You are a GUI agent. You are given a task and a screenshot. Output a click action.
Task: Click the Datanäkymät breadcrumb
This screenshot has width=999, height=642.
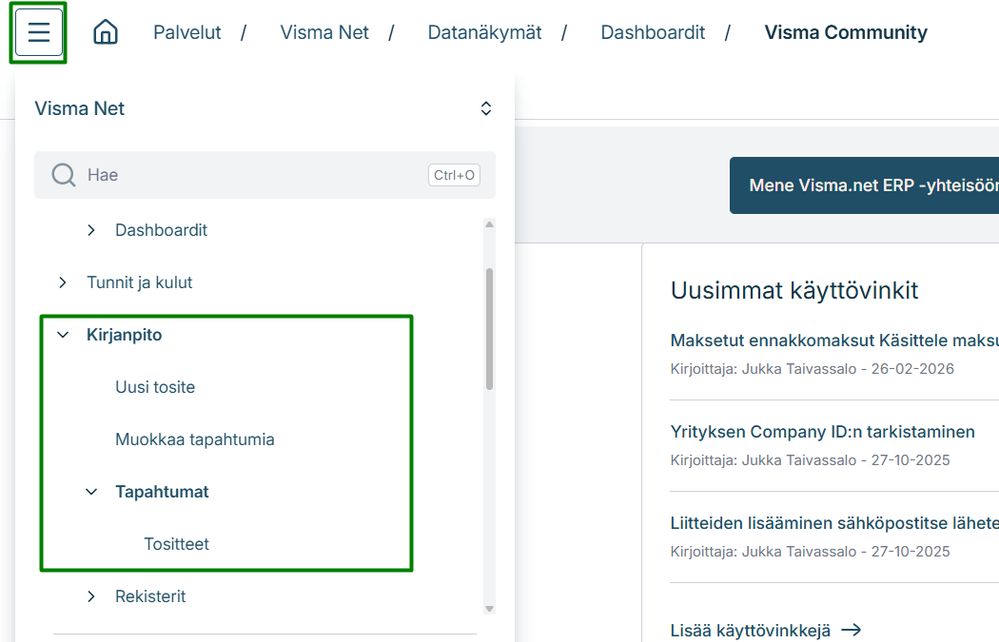484,32
